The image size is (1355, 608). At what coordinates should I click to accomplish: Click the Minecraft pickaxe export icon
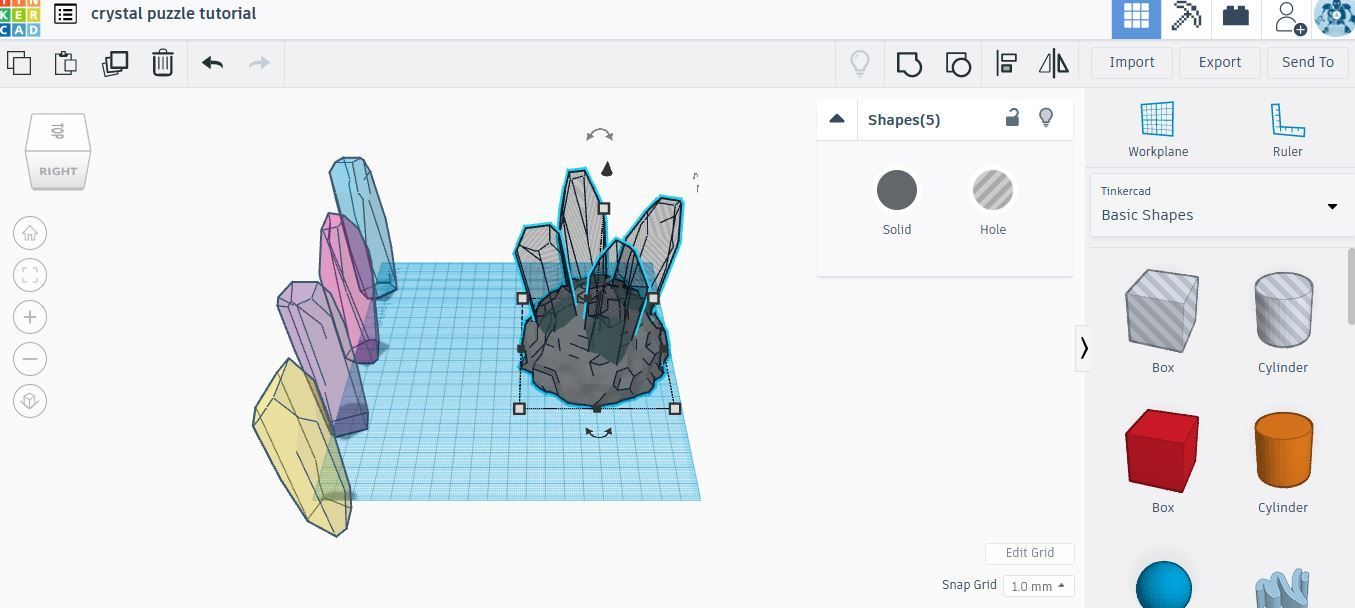pyautogui.click(x=1187, y=15)
